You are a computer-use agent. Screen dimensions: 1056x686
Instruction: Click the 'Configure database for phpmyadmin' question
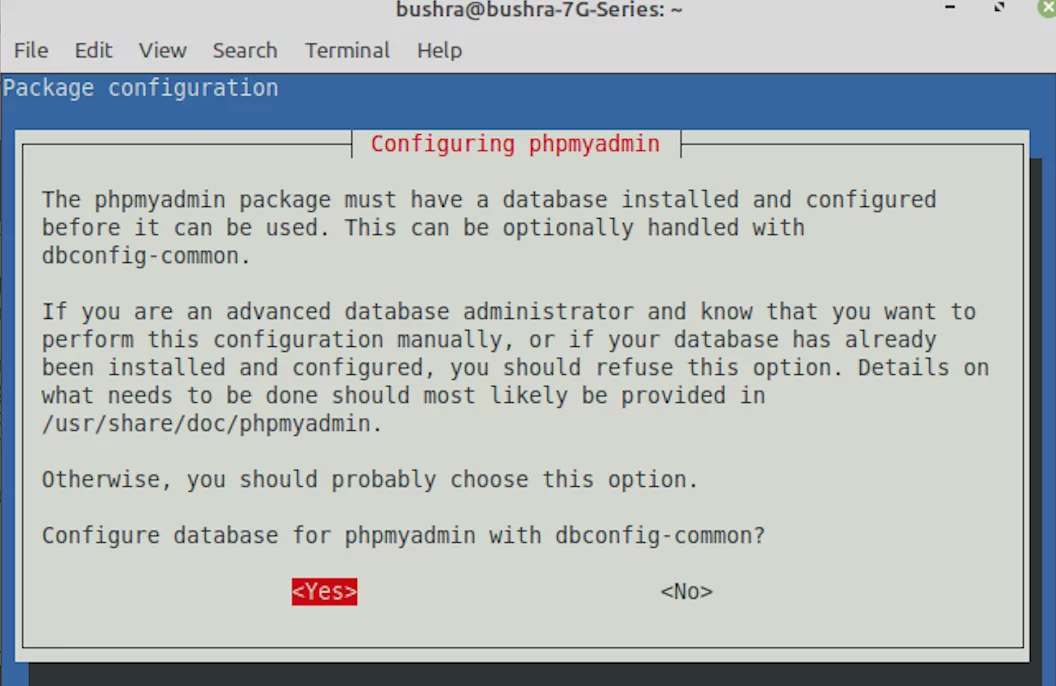(x=403, y=536)
